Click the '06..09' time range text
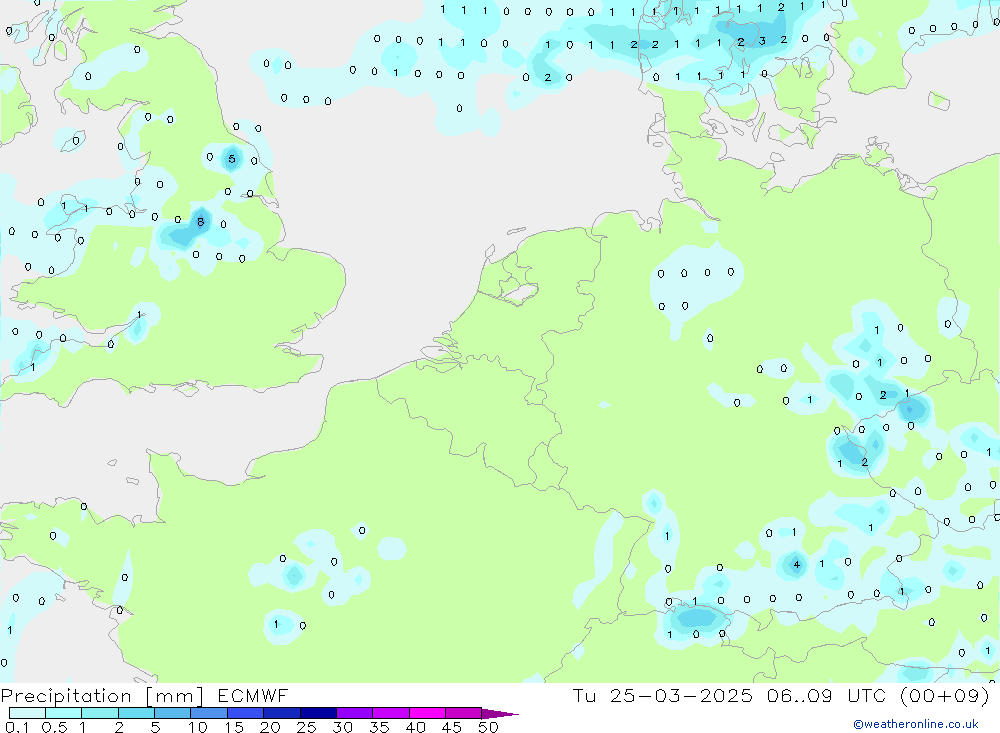Viewport: 1000px width, 733px height. pos(800,696)
